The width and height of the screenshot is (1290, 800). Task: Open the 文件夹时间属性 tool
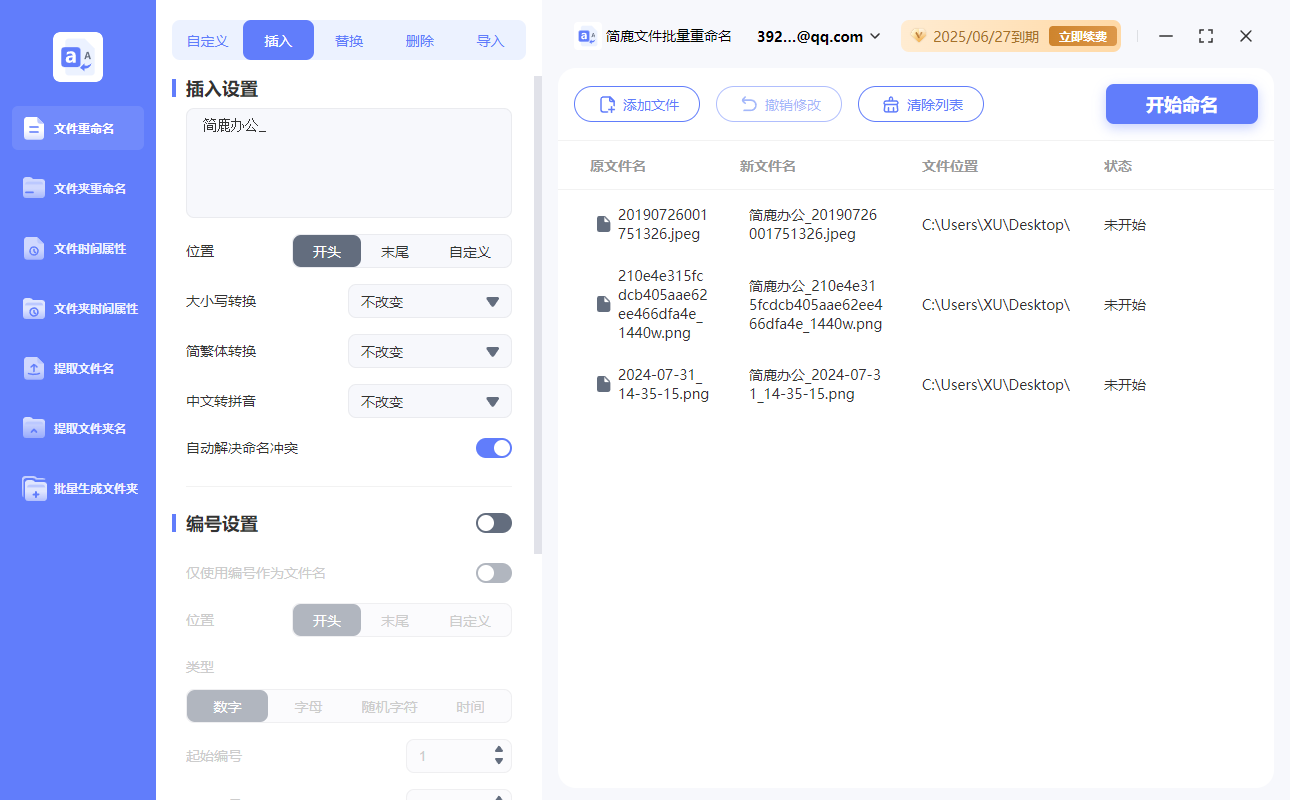point(77,308)
